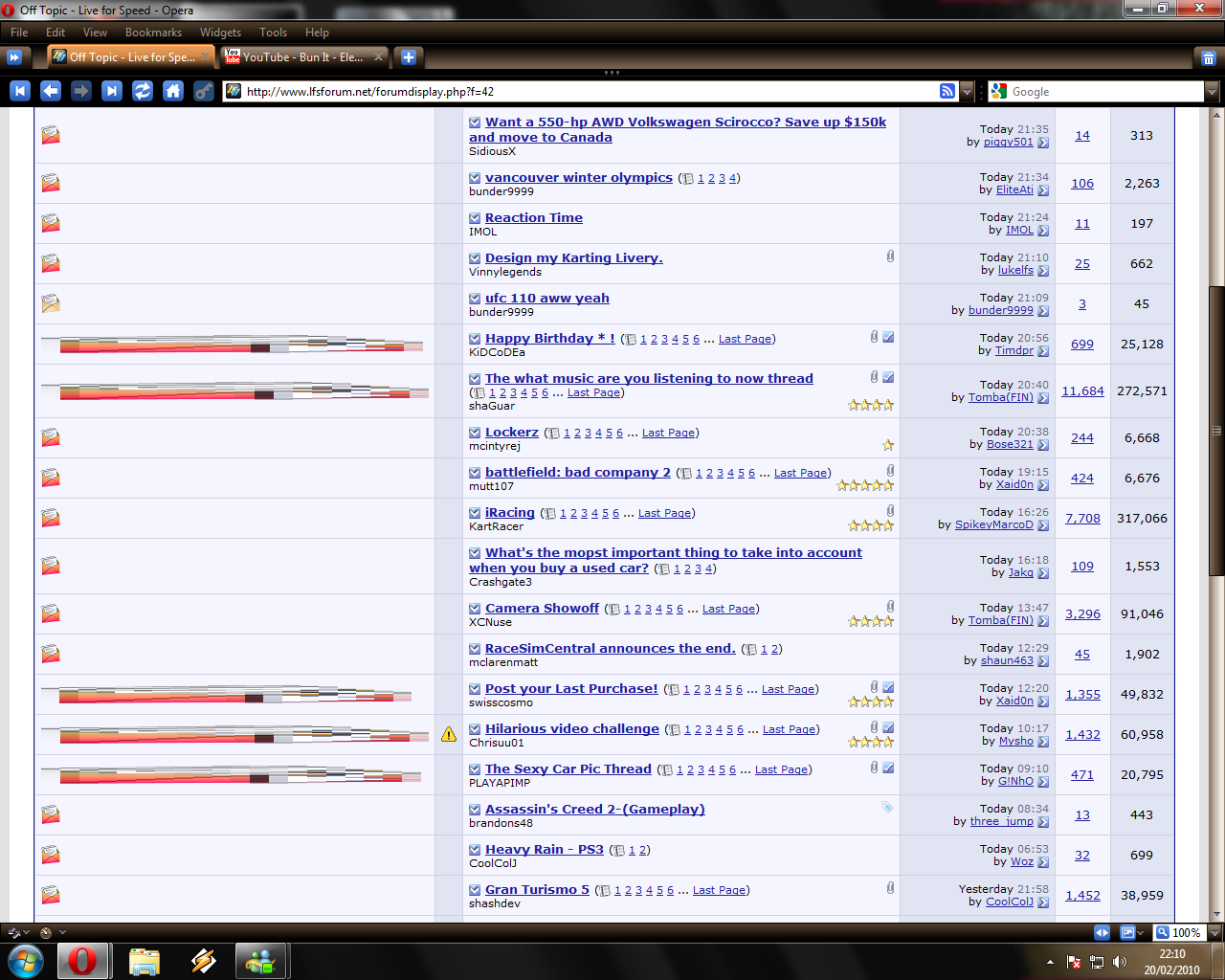Screen dimensions: 1225x980
Task: Open the image display mode dropdown arrow
Action: [x=1141, y=932]
